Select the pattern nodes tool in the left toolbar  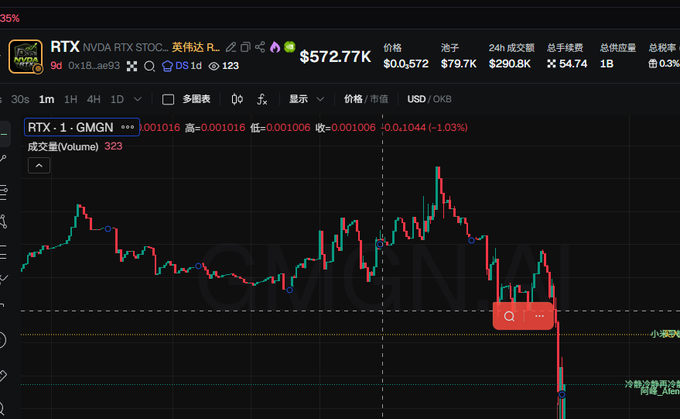[3, 222]
